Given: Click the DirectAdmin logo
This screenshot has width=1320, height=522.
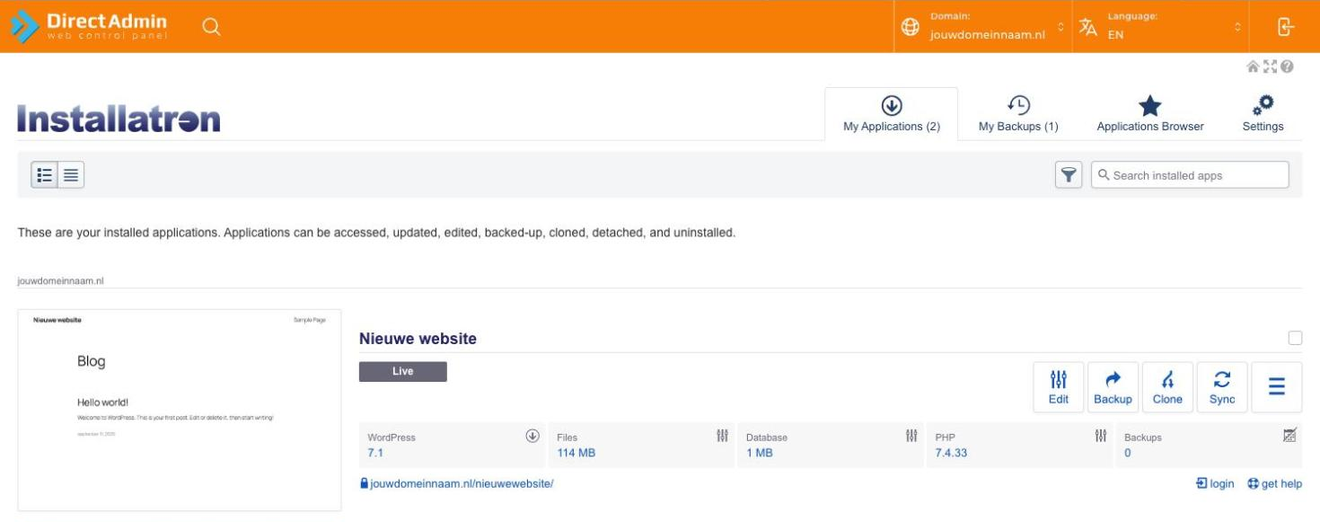Looking at the screenshot, I should click(89, 26).
